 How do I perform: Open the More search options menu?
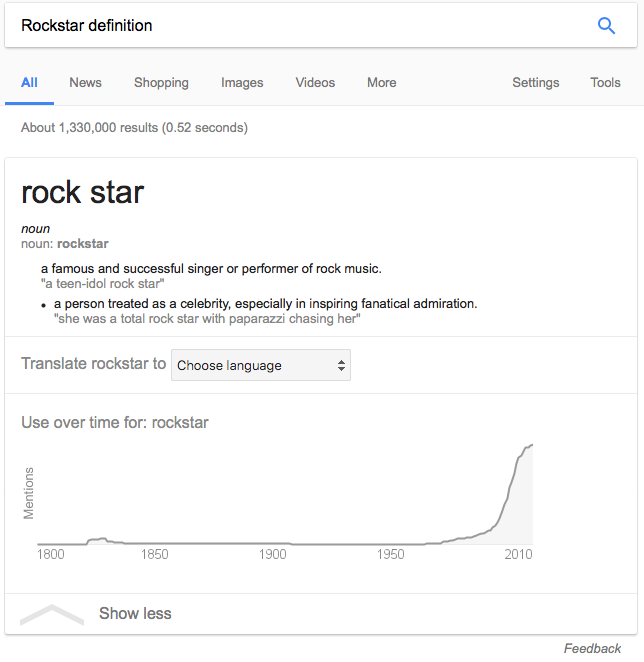[381, 83]
